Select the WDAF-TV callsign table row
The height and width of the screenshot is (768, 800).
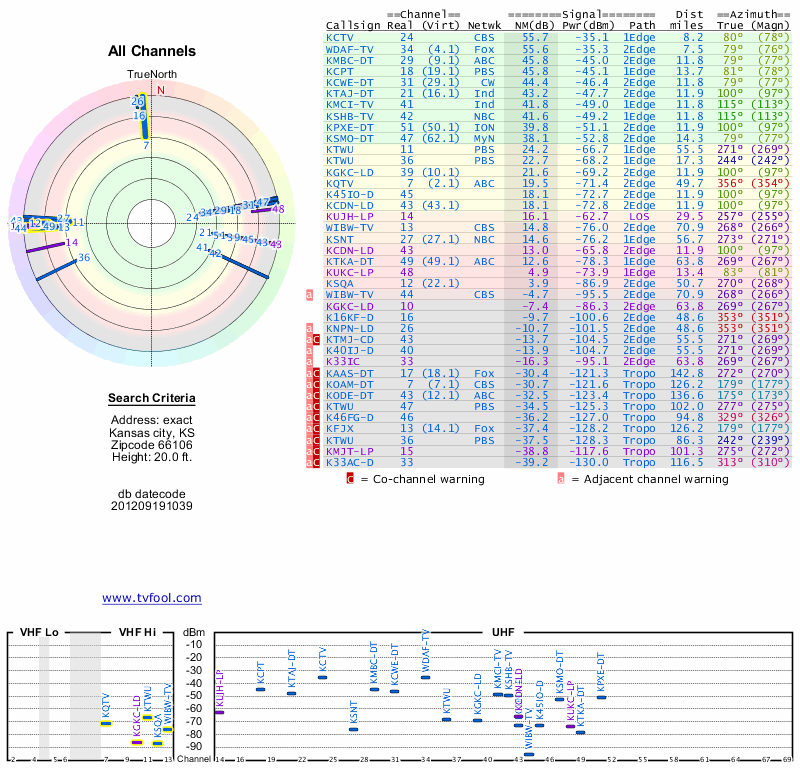347,48
